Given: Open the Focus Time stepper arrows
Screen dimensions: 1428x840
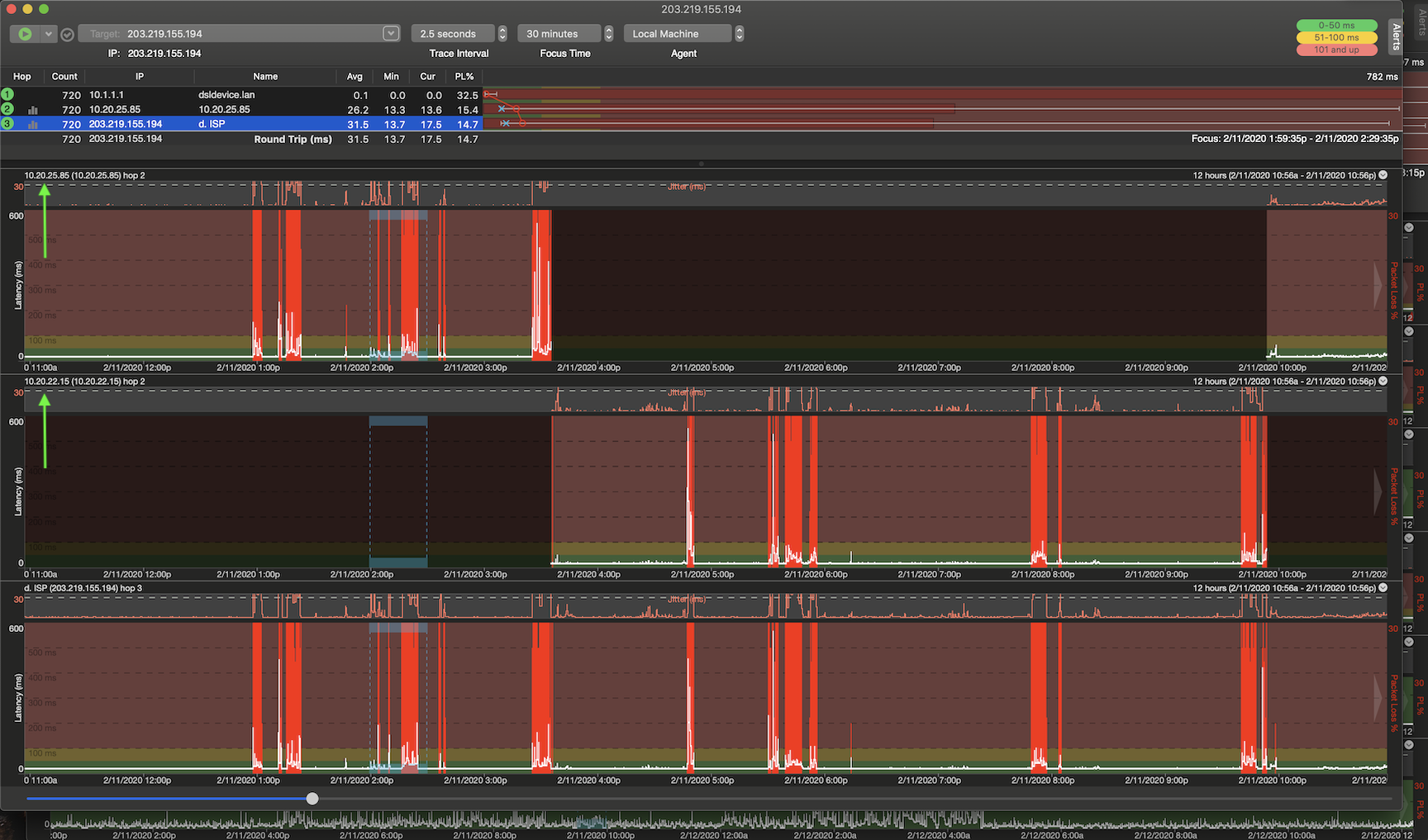Looking at the screenshot, I should click(x=609, y=34).
